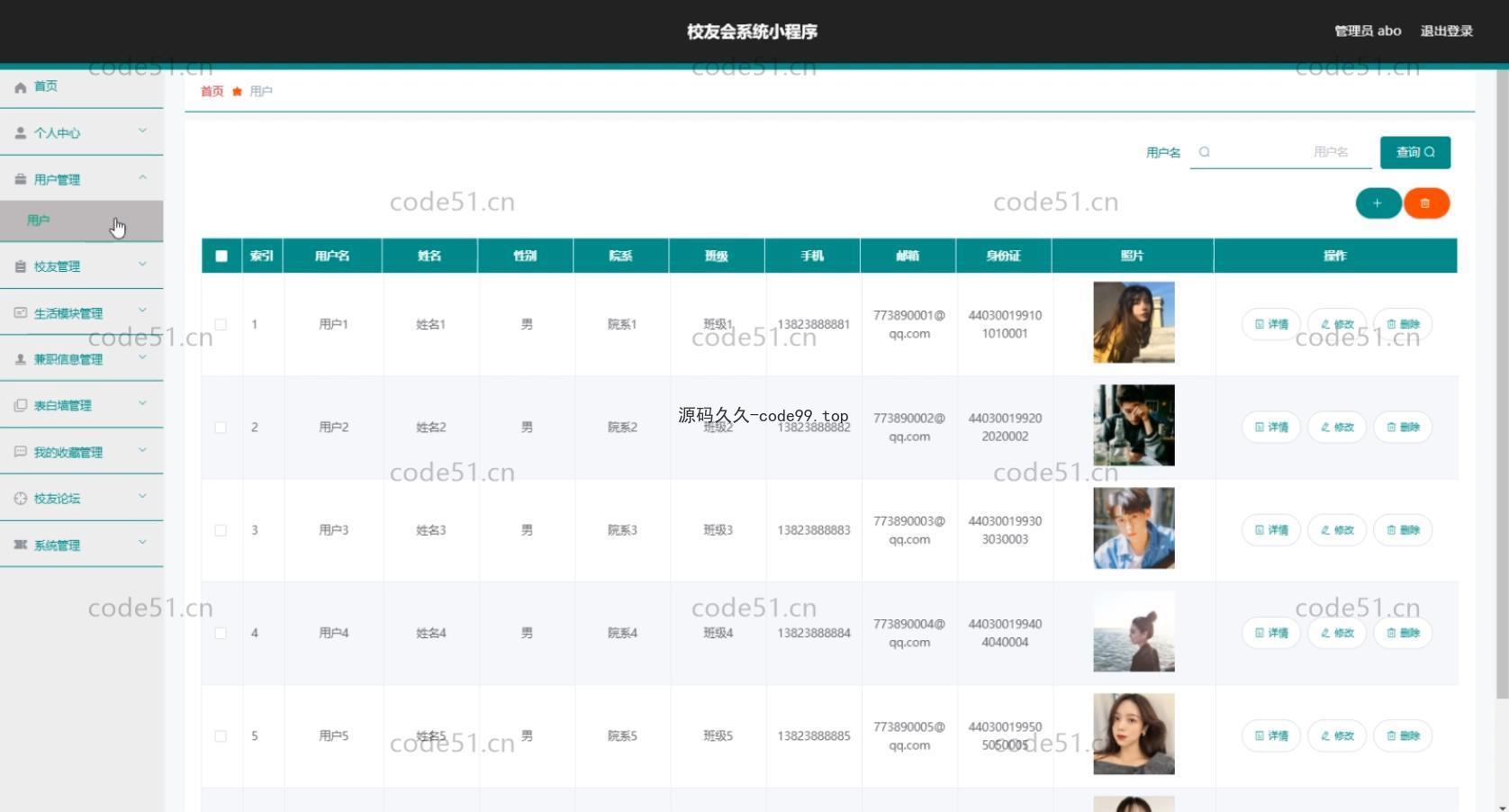
Task: Open 详情 for 用户4
Action: tap(1271, 633)
